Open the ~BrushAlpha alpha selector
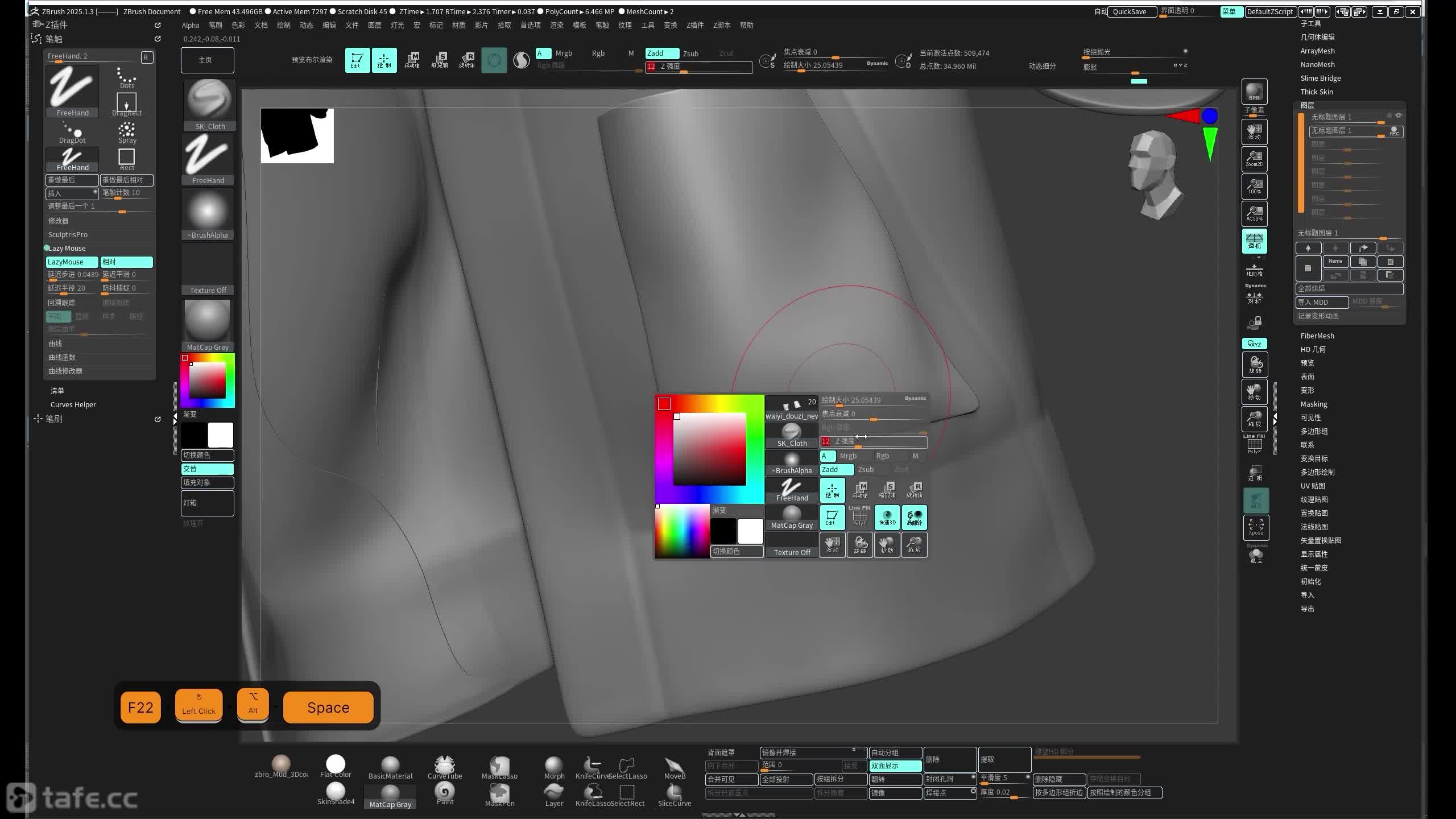 [x=208, y=214]
